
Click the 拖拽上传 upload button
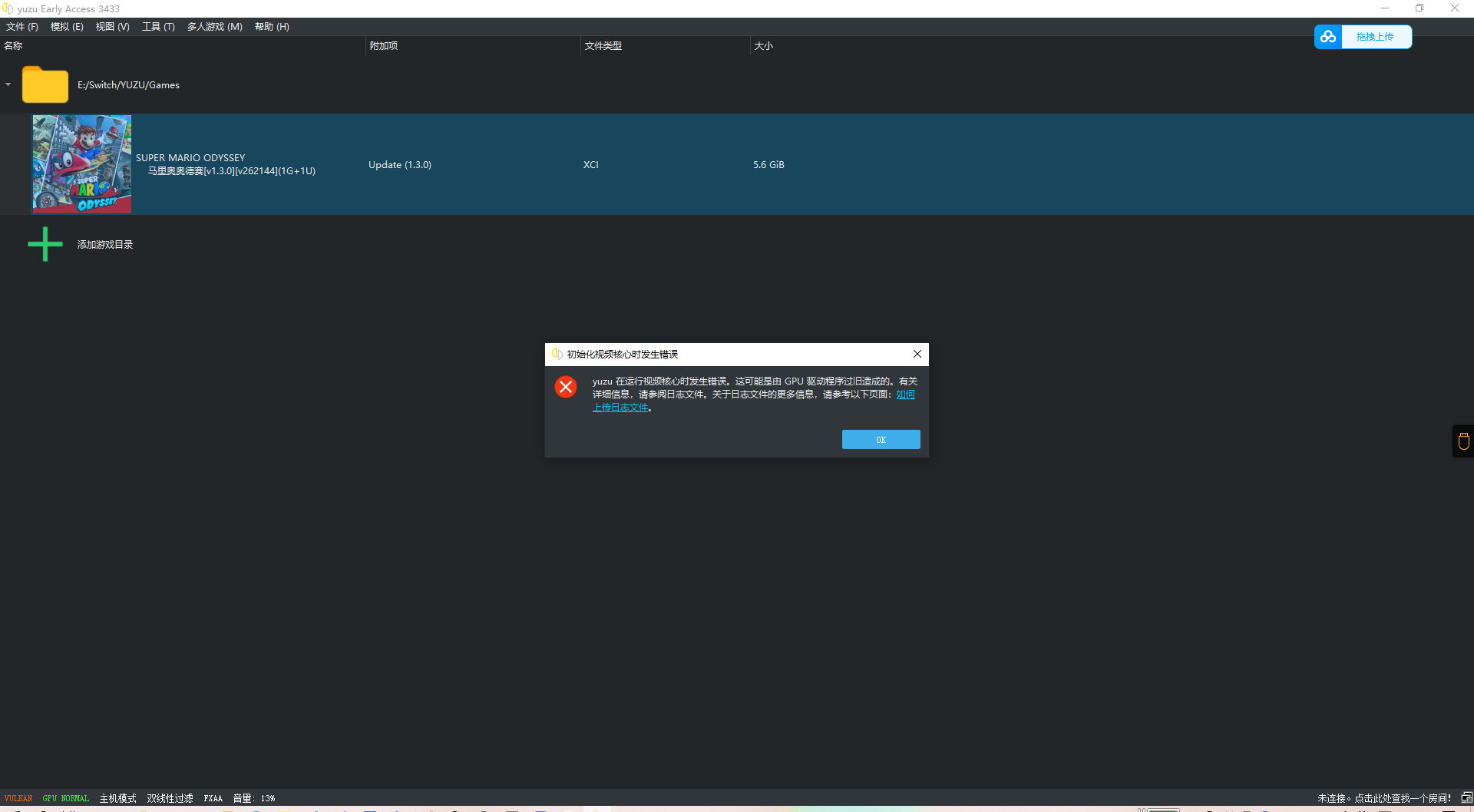(x=1375, y=37)
